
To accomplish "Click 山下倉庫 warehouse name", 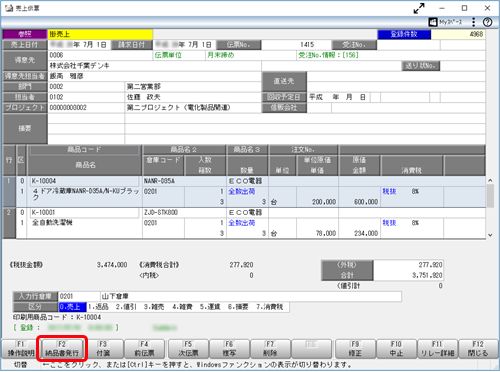I will pos(115,296).
